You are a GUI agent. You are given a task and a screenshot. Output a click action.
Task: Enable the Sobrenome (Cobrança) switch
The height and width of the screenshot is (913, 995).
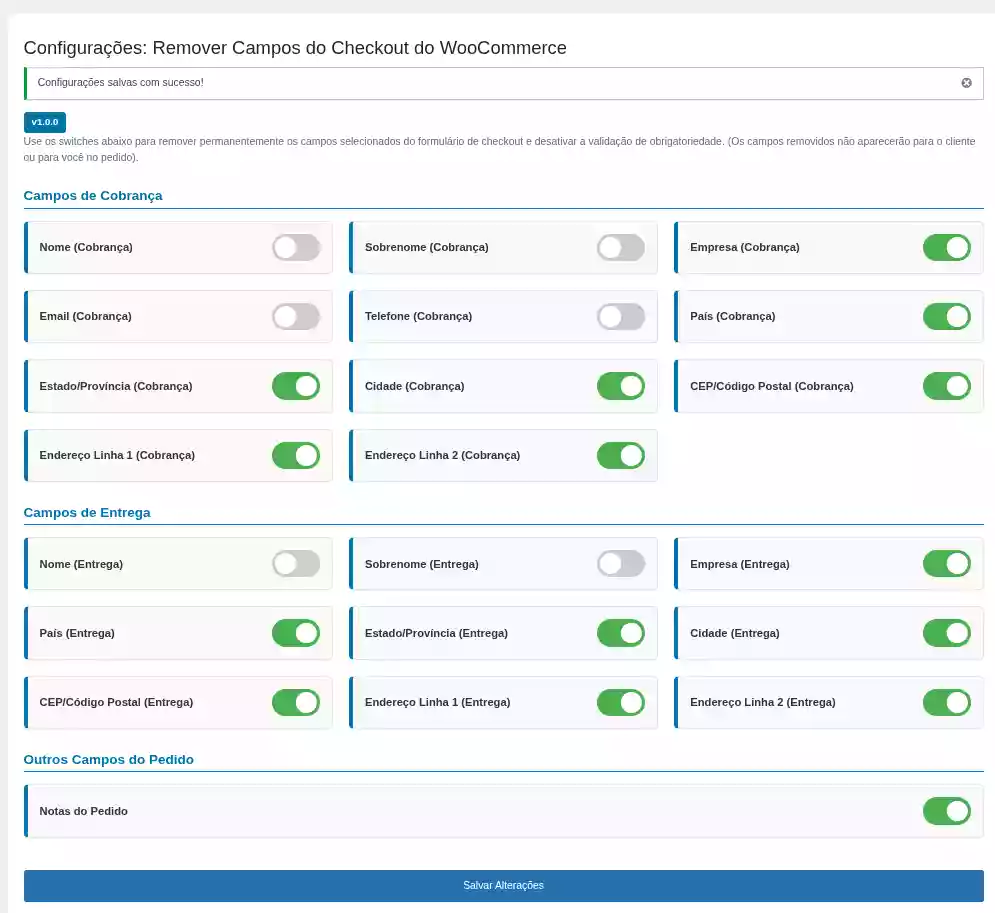pyautogui.click(x=621, y=248)
